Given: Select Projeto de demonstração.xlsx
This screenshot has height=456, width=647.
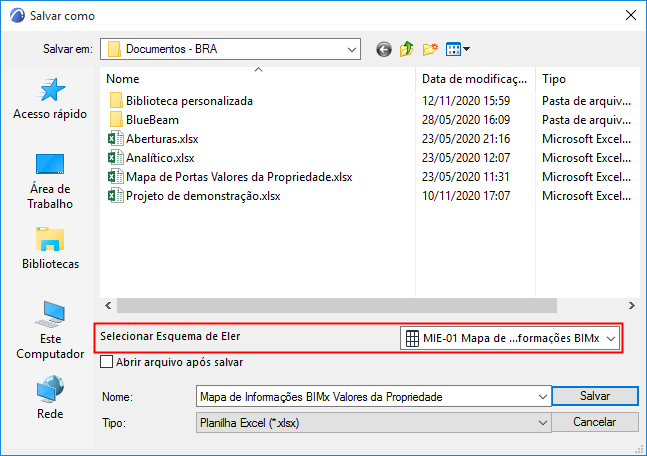Looking at the screenshot, I should pyautogui.click(x=203, y=196).
